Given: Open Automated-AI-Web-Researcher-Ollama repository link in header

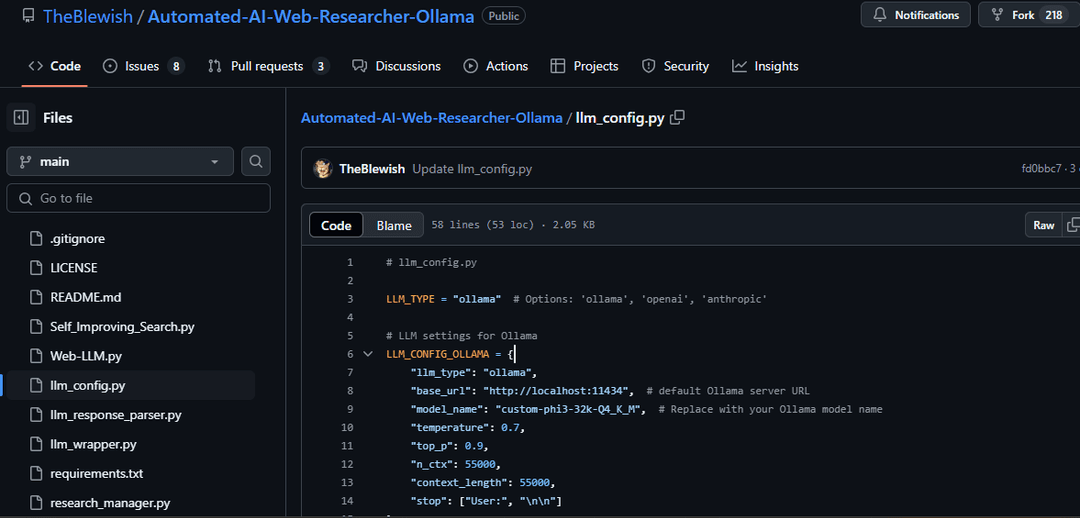Looking at the screenshot, I should (311, 17).
